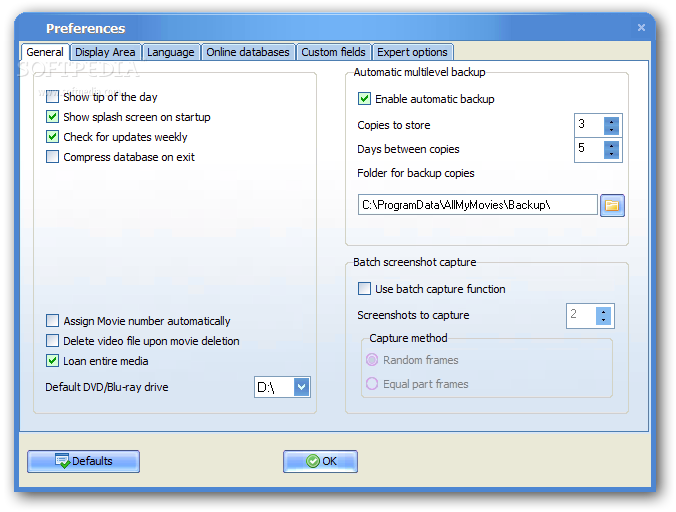The image size is (676, 512).
Task: Increase Copies to store value
Action: click(611, 122)
